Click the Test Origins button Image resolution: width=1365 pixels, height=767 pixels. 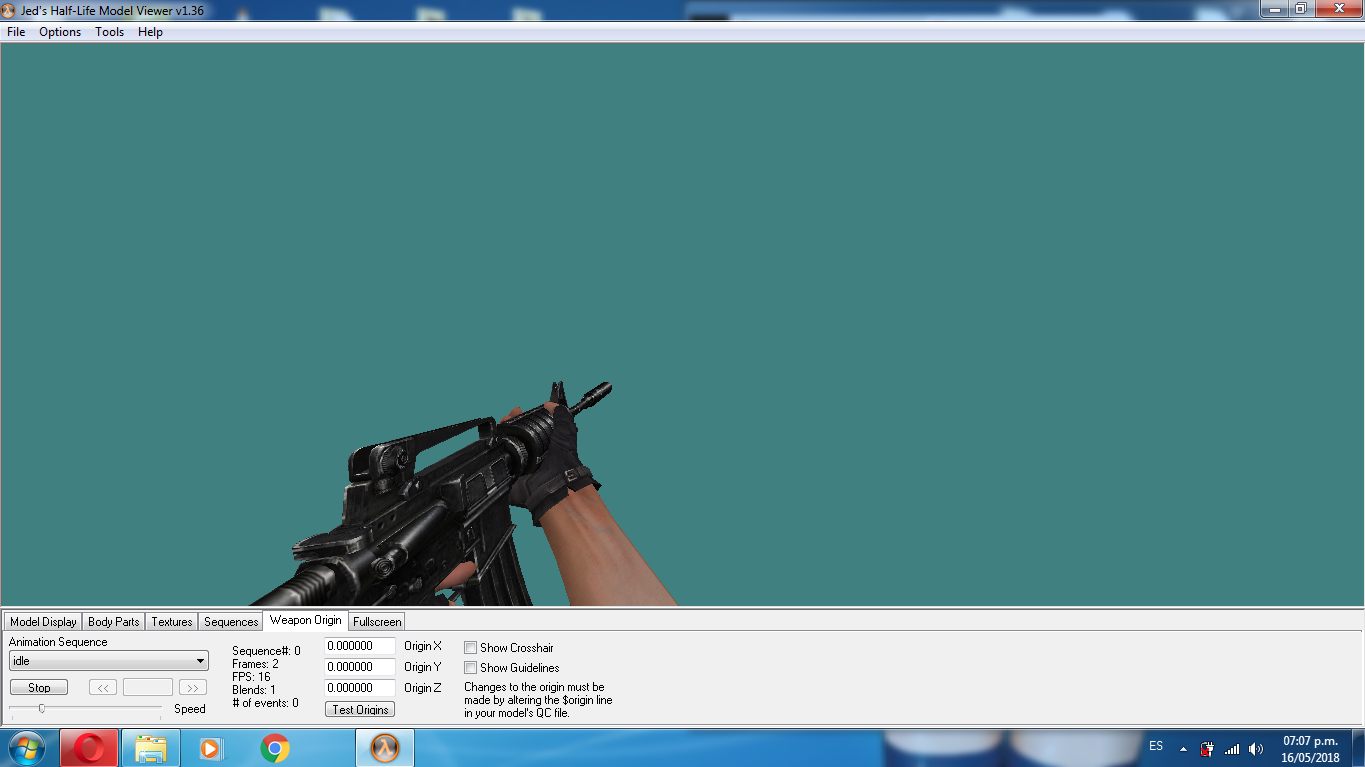click(360, 710)
